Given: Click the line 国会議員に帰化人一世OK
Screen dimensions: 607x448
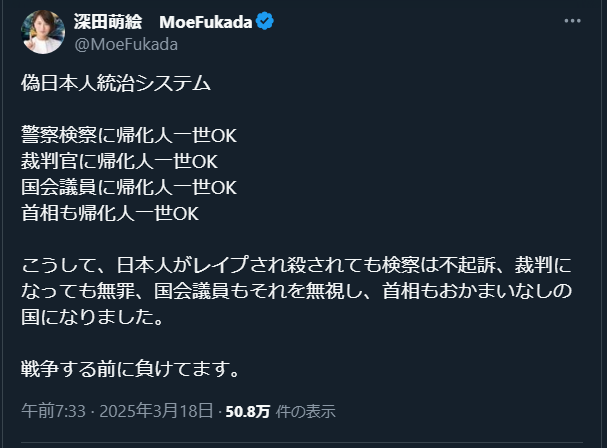Looking at the screenshot, I should (129, 187).
